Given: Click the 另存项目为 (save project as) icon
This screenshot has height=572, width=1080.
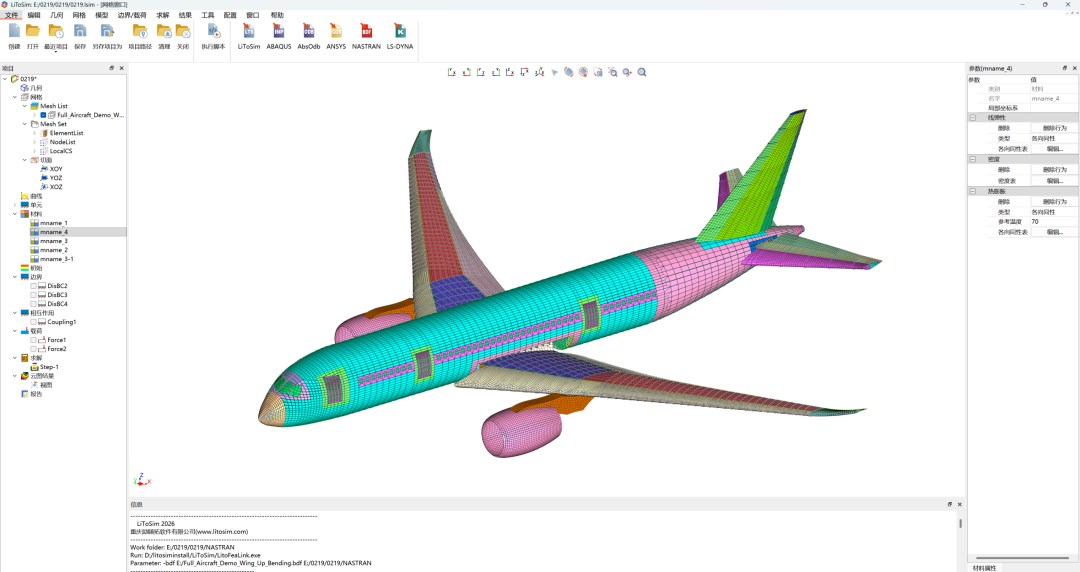Looking at the screenshot, I should 107,32.
